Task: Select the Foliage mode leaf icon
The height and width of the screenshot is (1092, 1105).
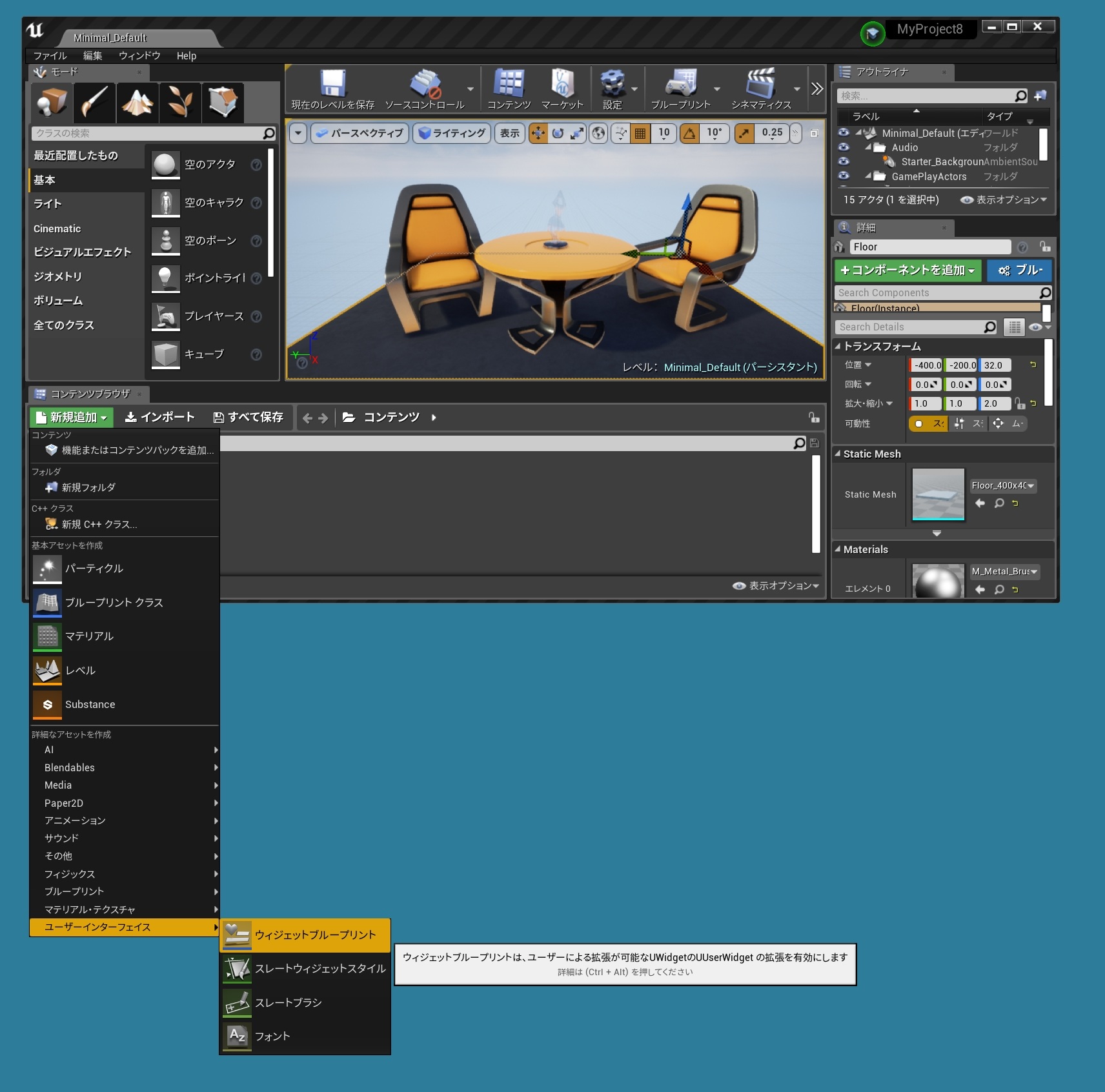Action: point(180,102)
